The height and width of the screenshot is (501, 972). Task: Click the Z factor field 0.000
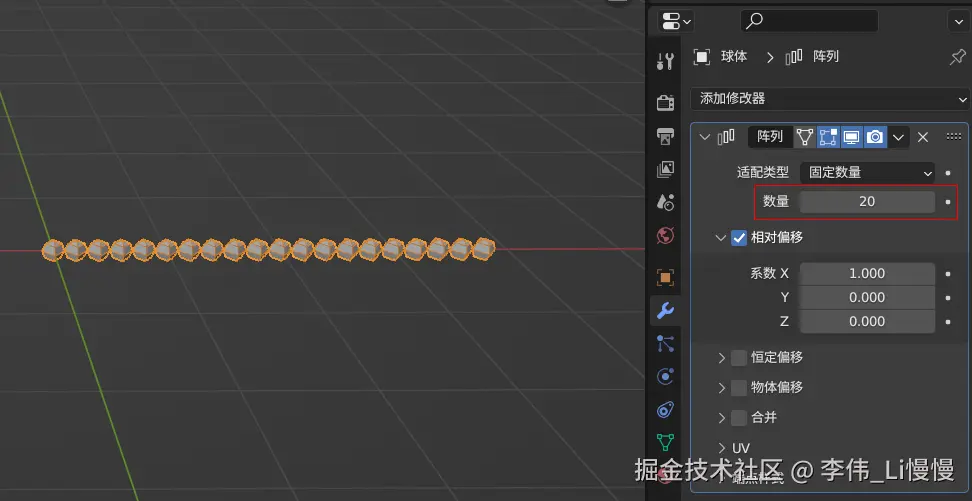click(867, 321)
